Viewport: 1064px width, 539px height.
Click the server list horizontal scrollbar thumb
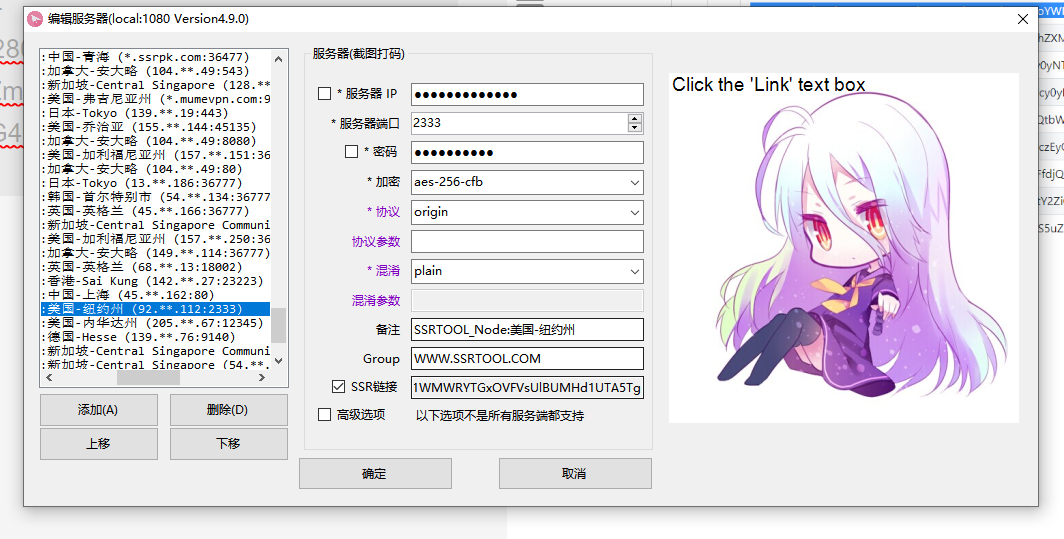[149, 377]
